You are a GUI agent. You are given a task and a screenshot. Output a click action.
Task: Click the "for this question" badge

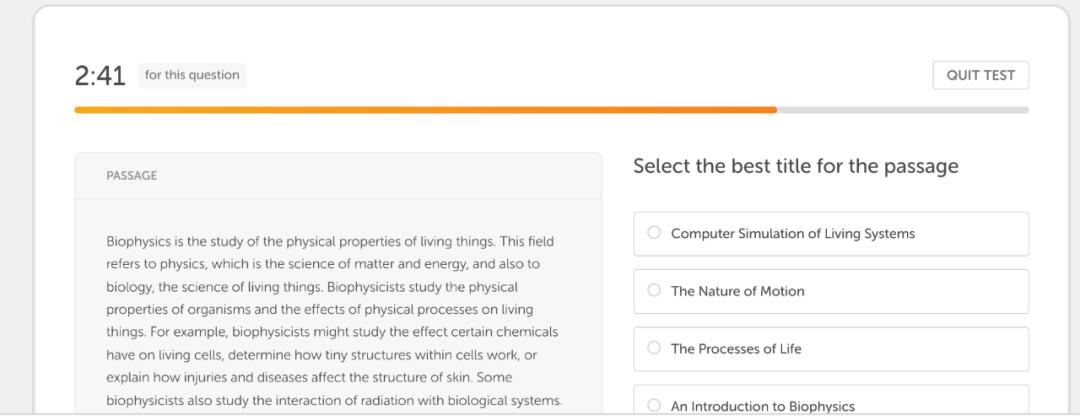point(192,75)
